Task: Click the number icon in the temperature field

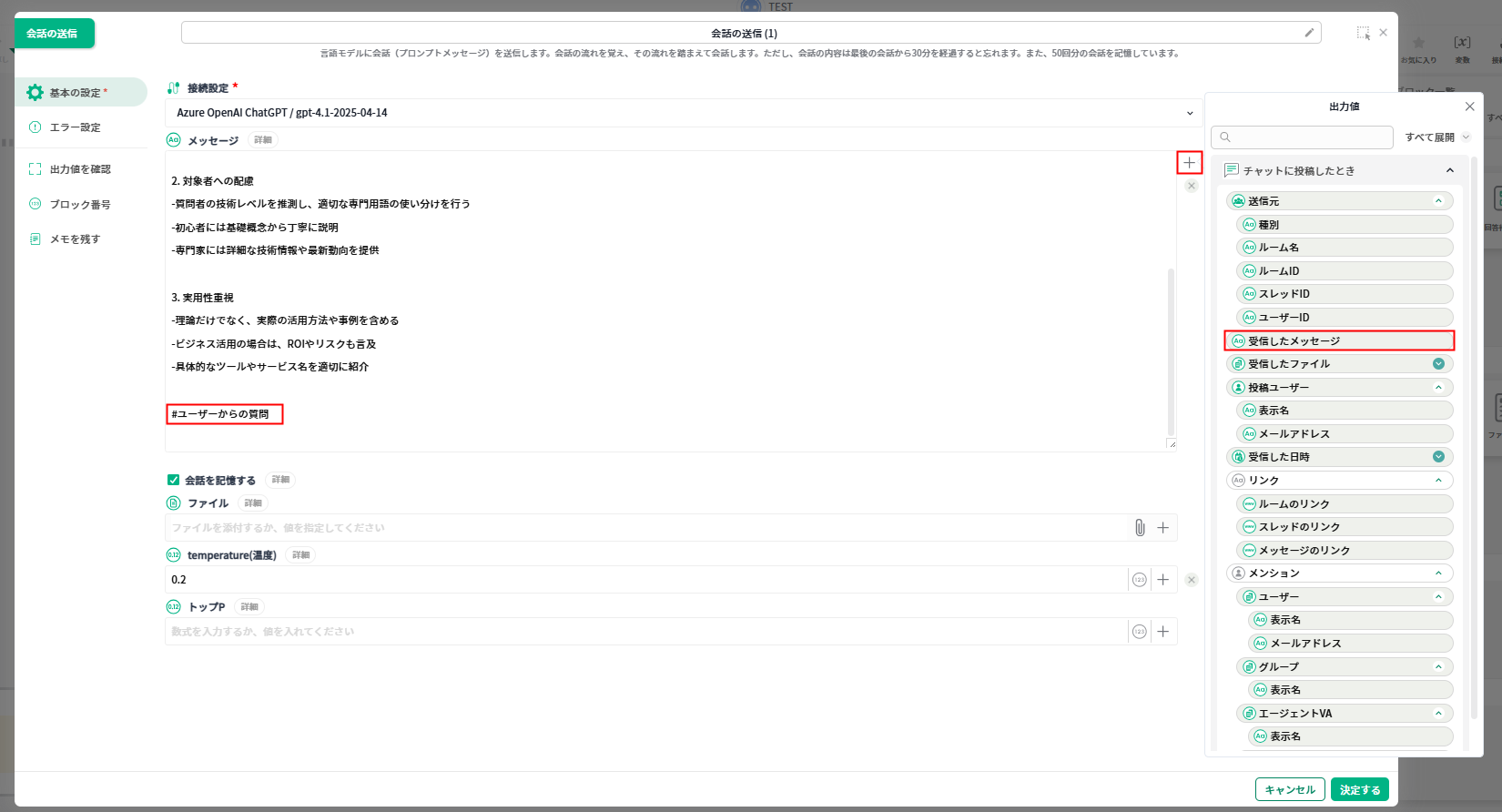Action: point(1139,580)
